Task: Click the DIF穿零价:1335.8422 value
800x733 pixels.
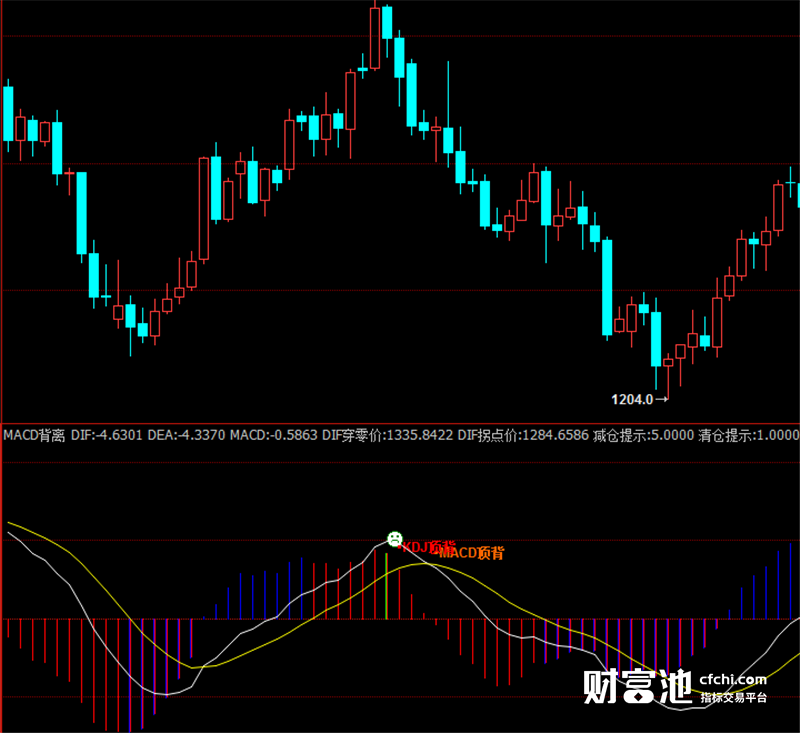Action: (387, 435)
